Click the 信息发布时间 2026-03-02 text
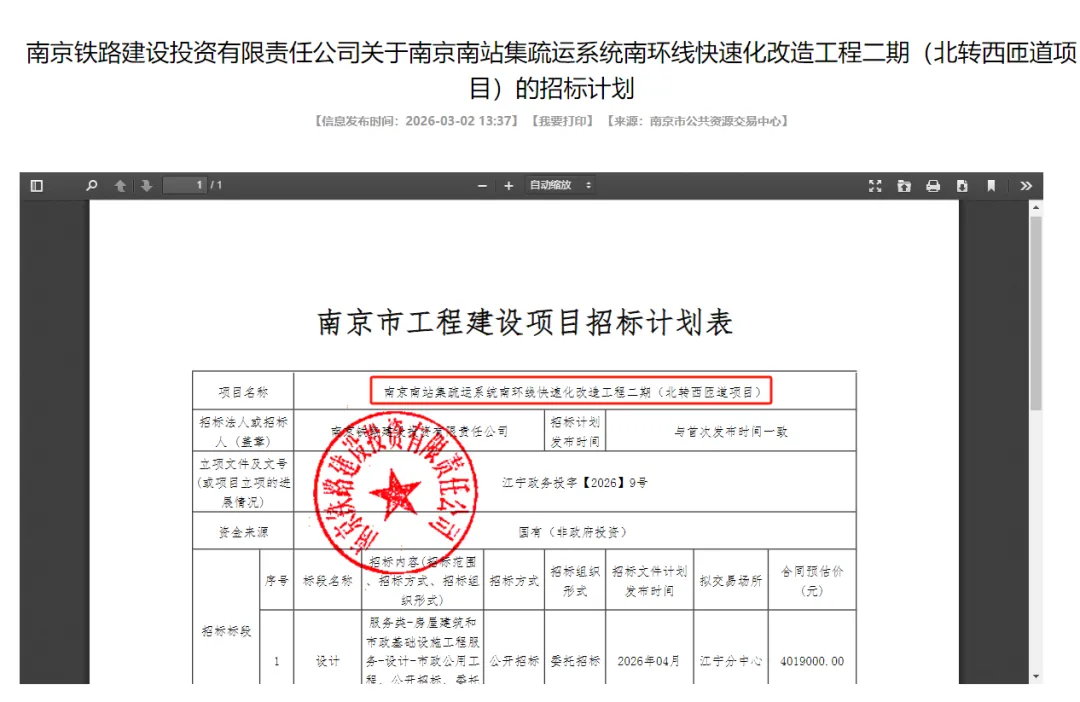1080x702 pixels. [415, 121]
